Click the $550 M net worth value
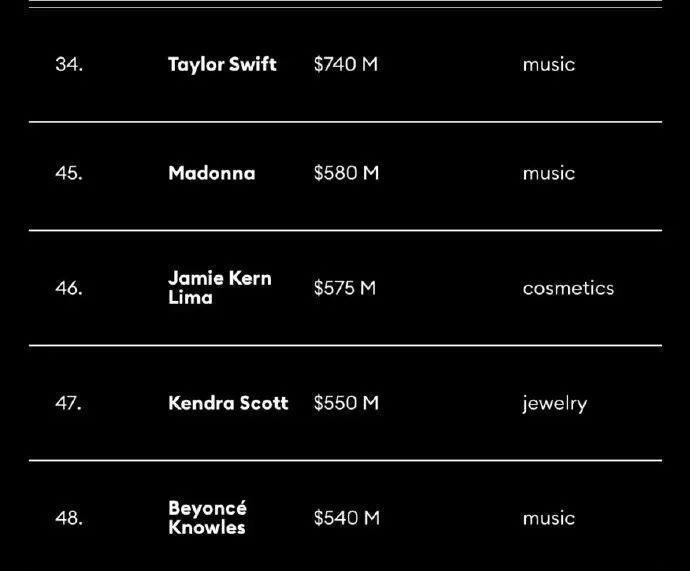This screenshot has height=571, width=690. [x=346, y=403]
